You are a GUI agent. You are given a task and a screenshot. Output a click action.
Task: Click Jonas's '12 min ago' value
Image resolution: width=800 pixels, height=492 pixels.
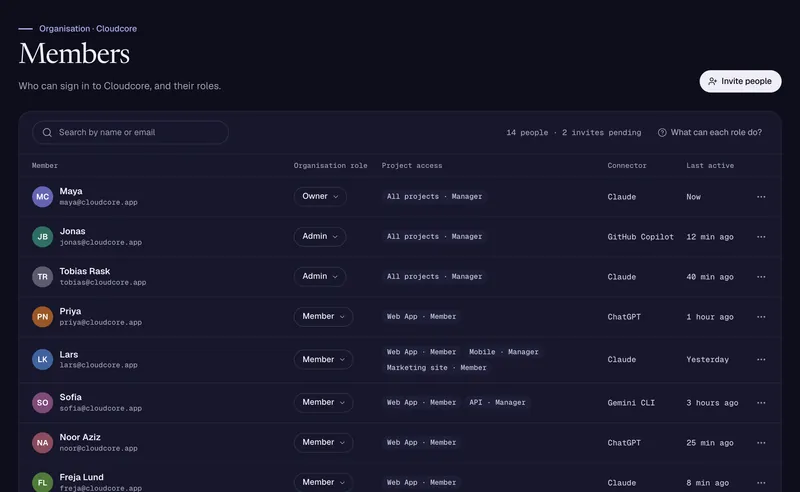point(710,237)
